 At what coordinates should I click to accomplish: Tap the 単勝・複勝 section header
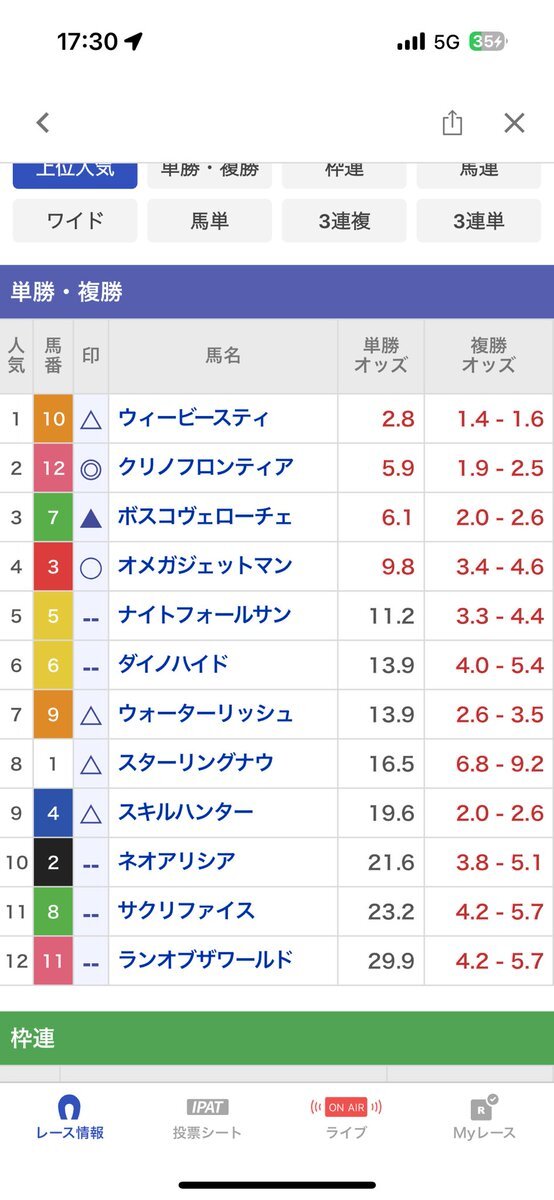coord(277,292)
